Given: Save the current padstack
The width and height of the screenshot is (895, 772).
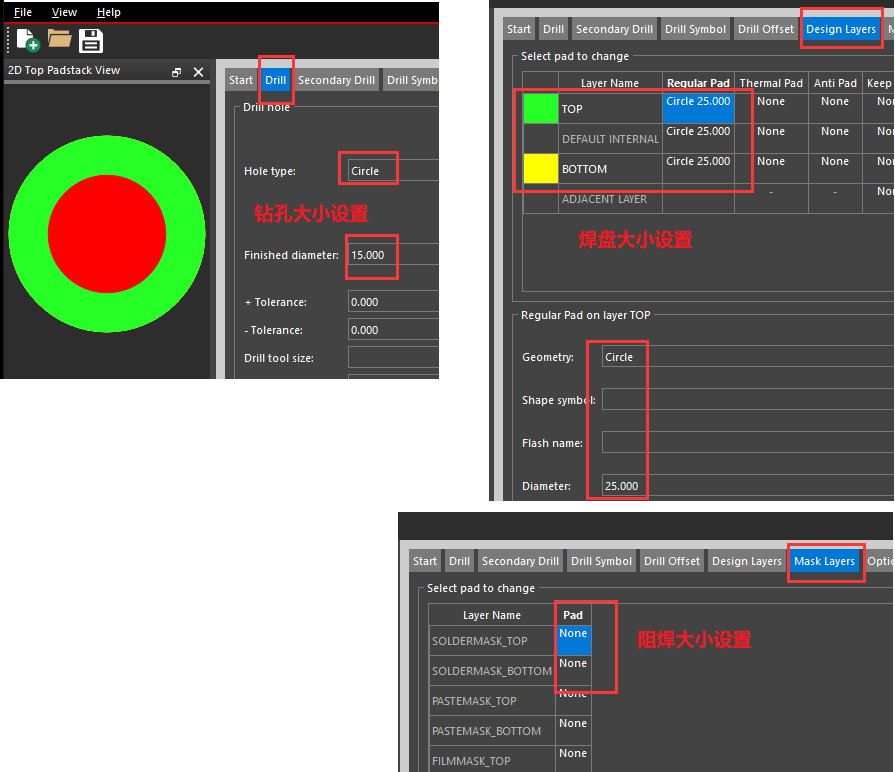Looking at the screenshot, I should (x=91, y=41).
